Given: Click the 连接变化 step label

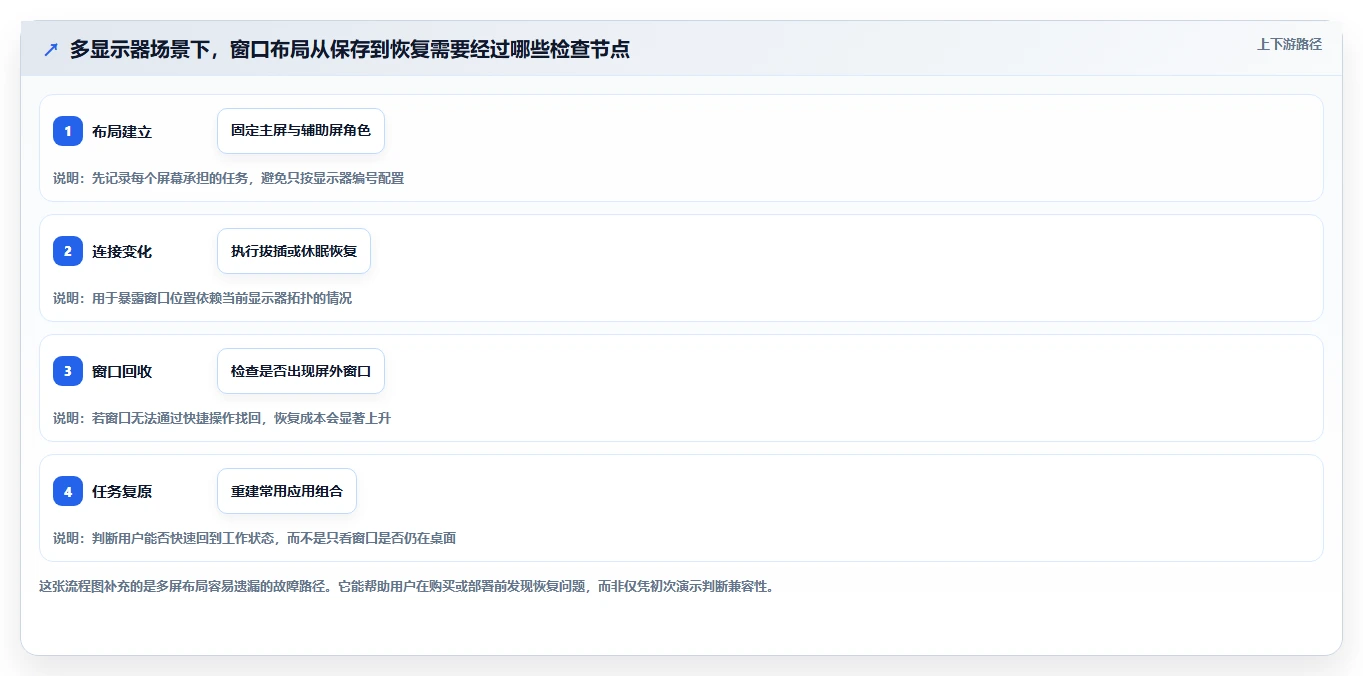Looking at the screenshot, I should [122, 251].
